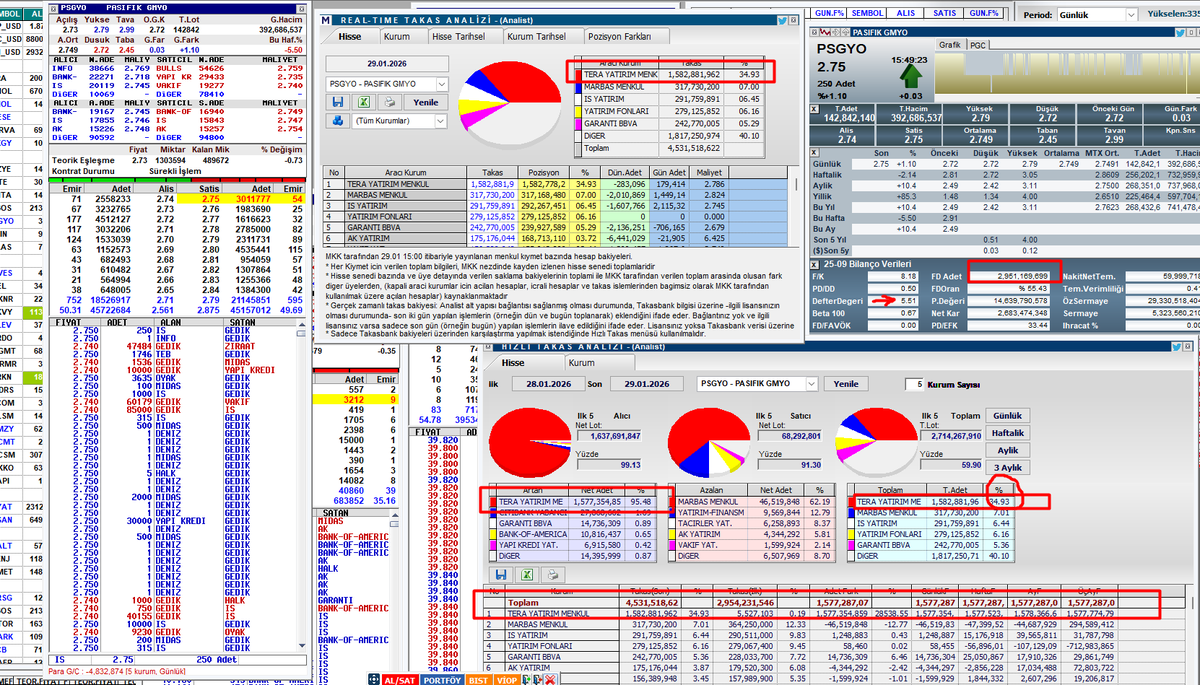This screenshot has height=685, width=1200.
Task: Open the Kurum Tarihsel tab
Action: coord(538,36)
